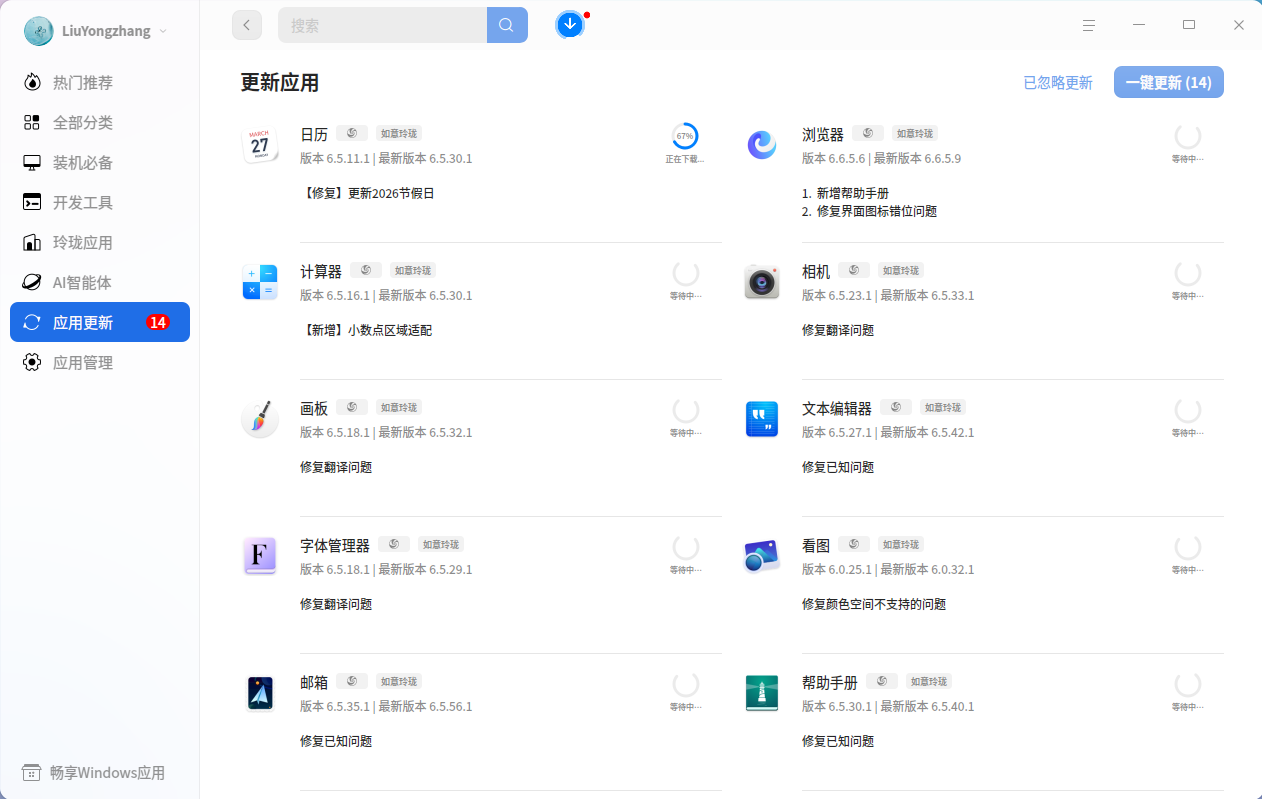Click the swirl badge next to 浏览器
Image resolution: width=1262 pixels, height=799 pixels.
point(868,133)
